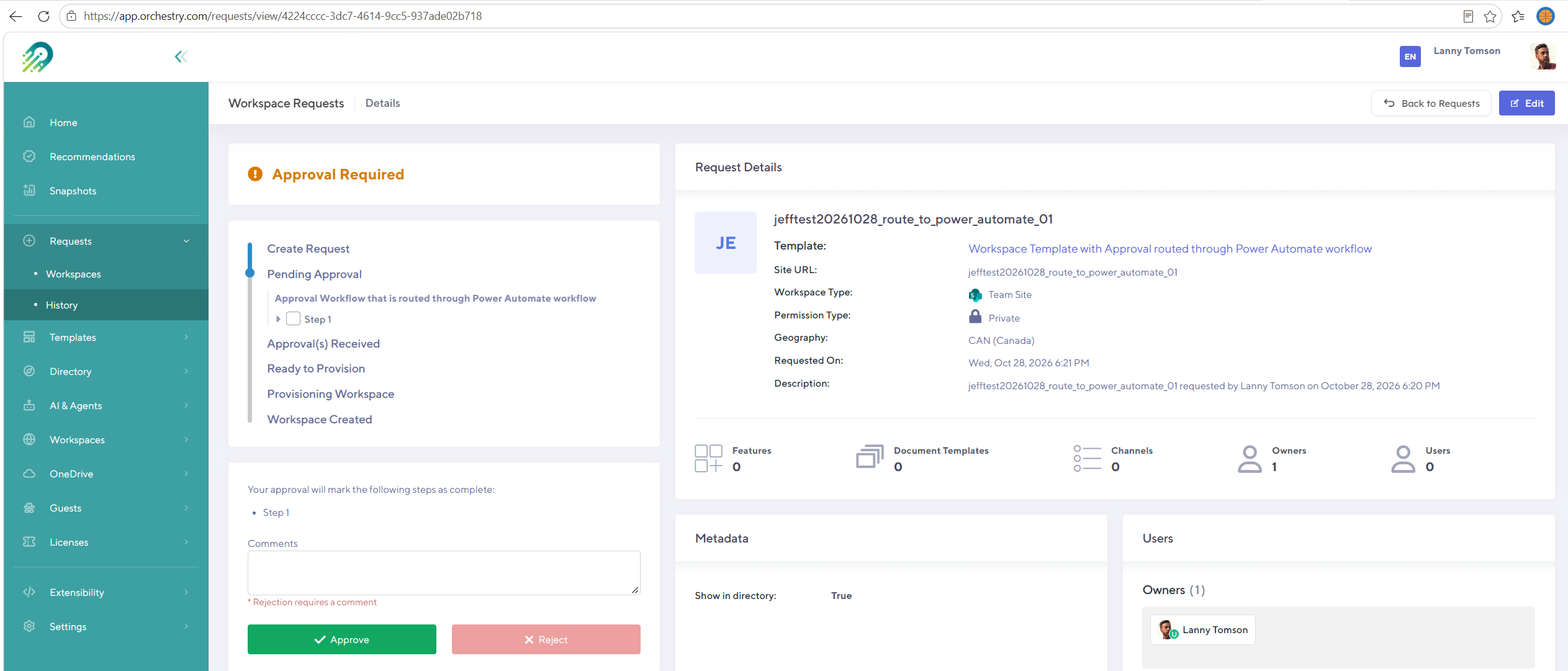Click the Directory compass icon
Viewport: 1568px width, 671px height.
pos(29,371)
